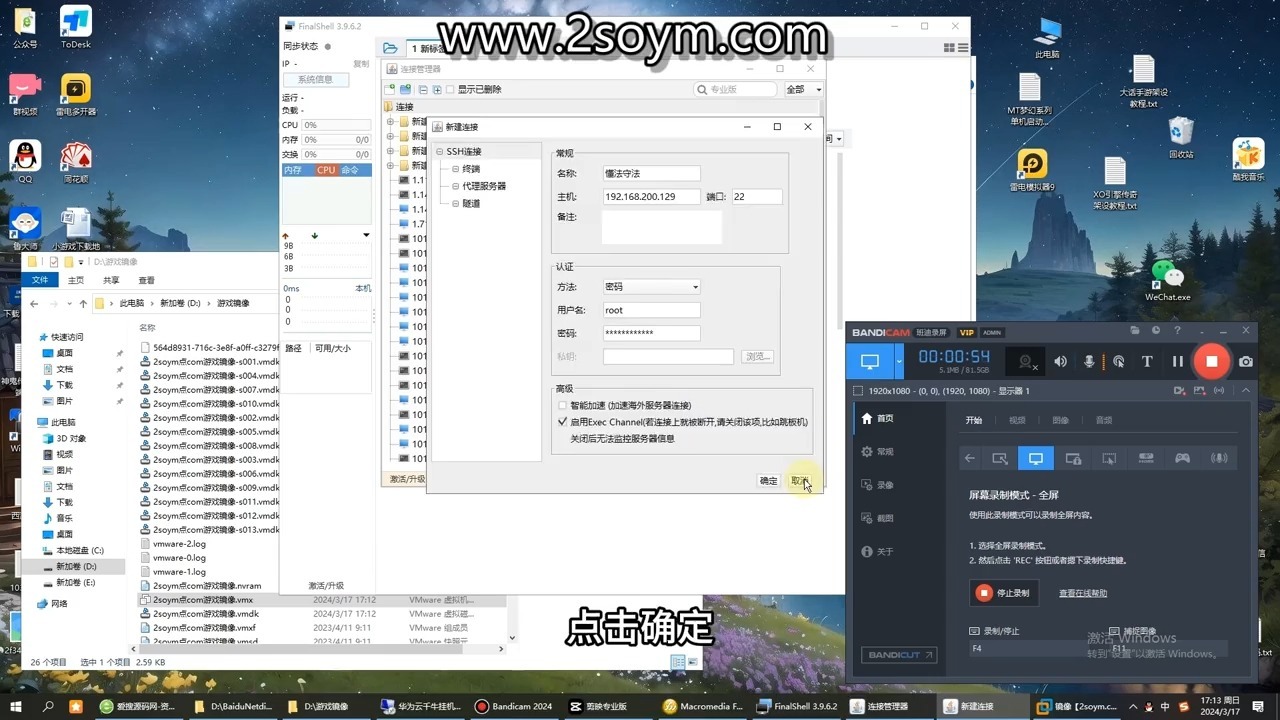Select the CPU tab in FinalShell monitor

coord(326,170)
